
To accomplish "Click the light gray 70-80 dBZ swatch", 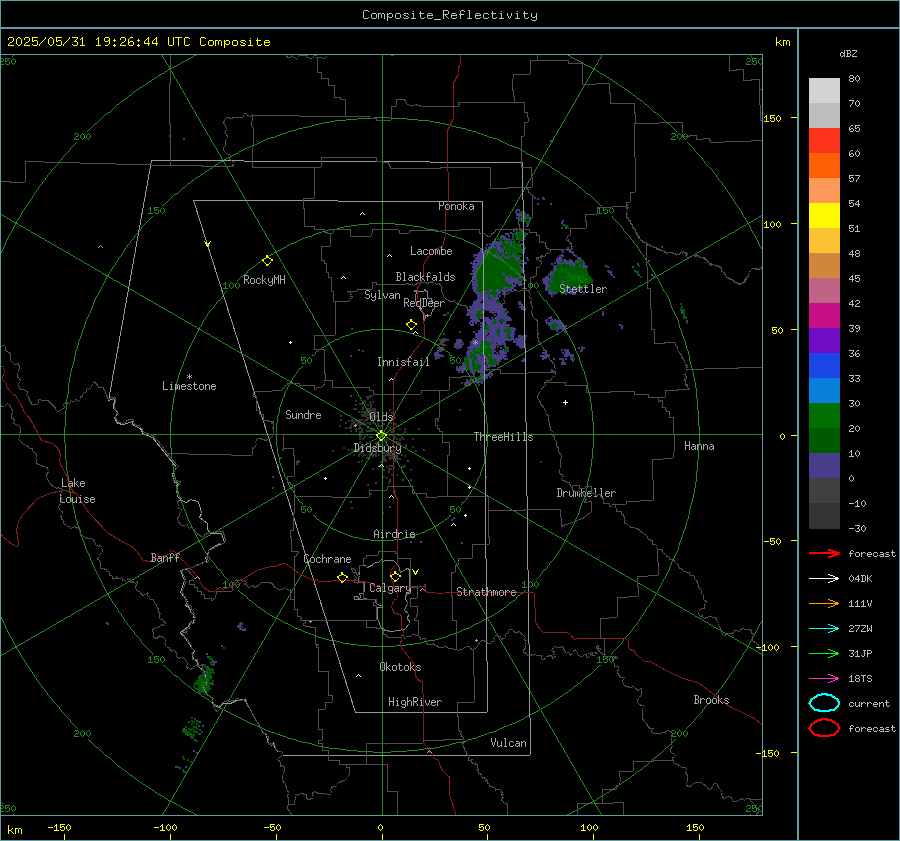I will [824, 91].
